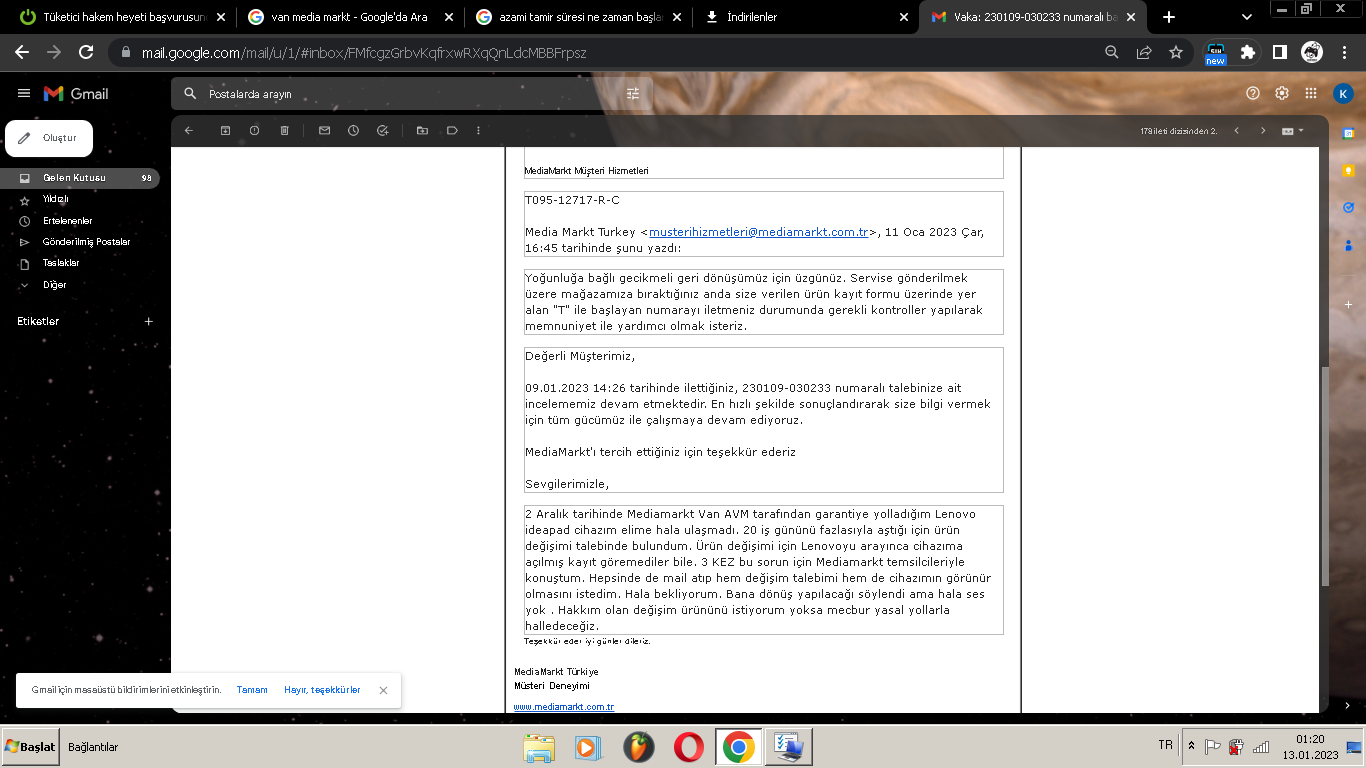This screenshot has width=1366, height=768.
Task: Open Contacts in the side panel
Action: point(1348,245)
